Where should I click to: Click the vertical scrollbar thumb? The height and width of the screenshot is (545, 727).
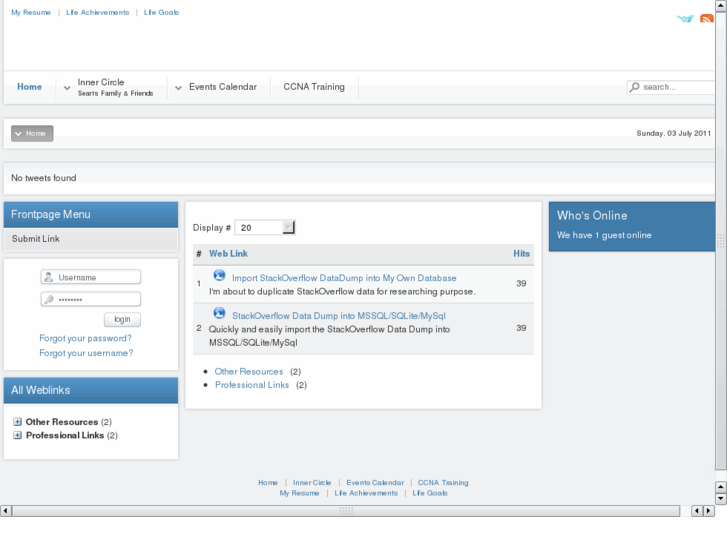[721, 241]
